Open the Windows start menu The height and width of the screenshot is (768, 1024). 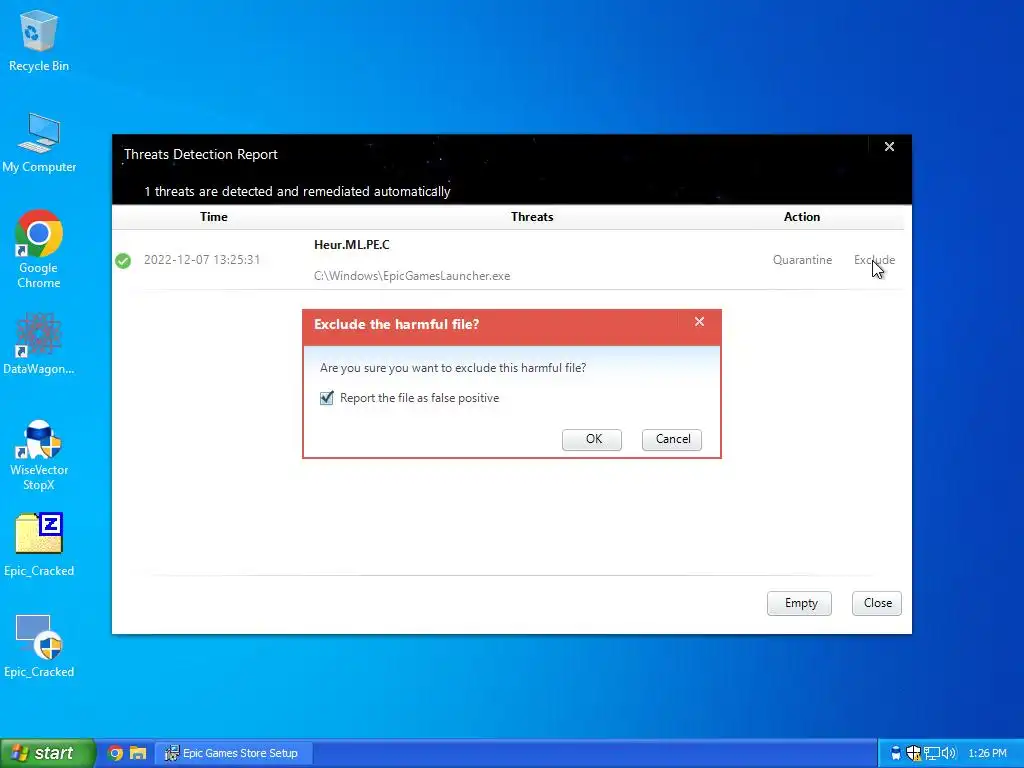point(48,753)
